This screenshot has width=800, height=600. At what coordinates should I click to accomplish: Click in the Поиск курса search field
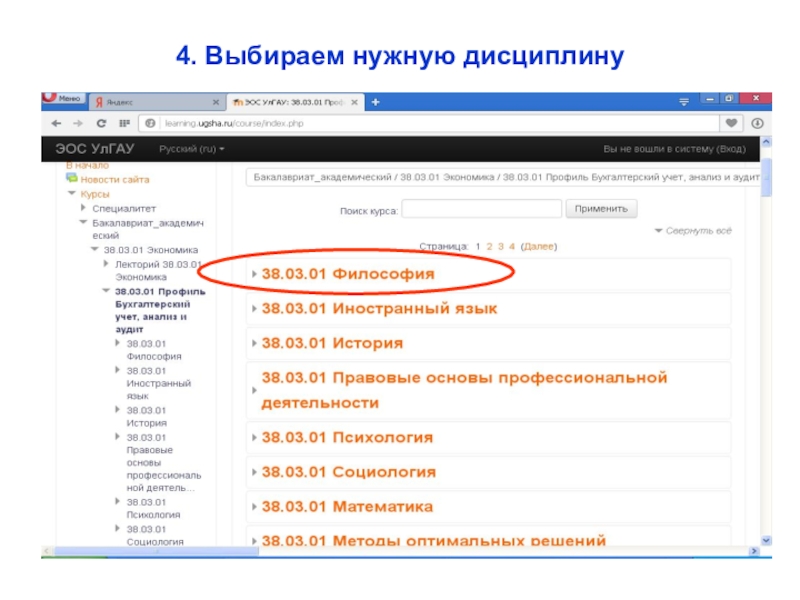point(481,209)
